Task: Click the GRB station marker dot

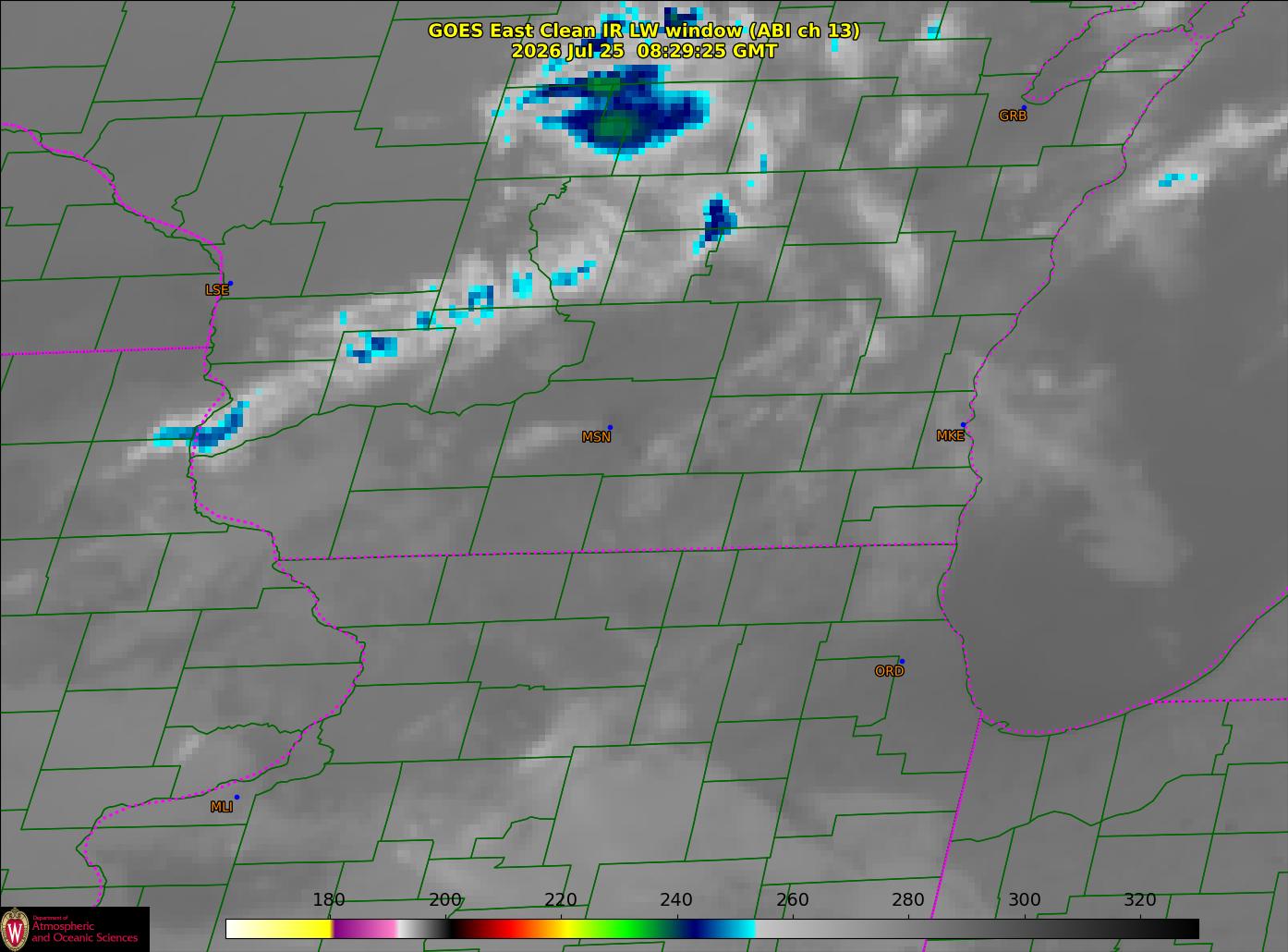Action: point(1024,108)
